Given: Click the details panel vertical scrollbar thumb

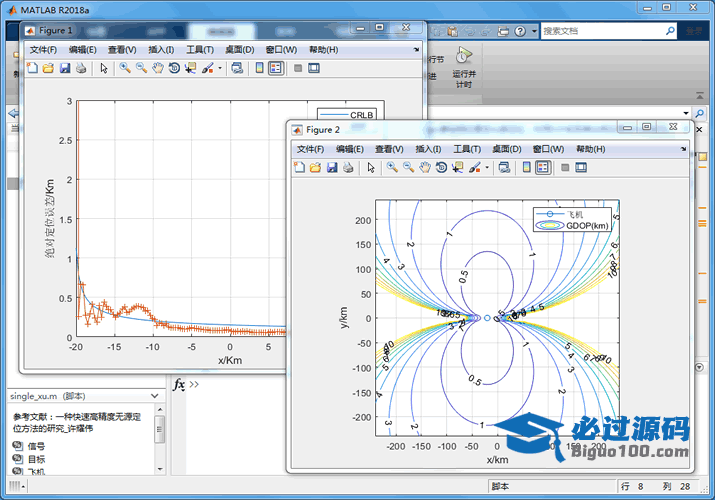Looking at the screenshot, I should [x=159, y=430].
